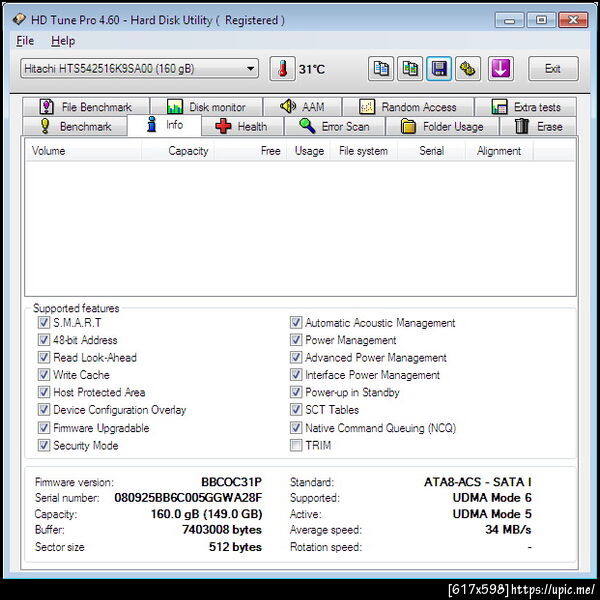Screen dimensions: 600x600
Task: Click the copy info to clipboard icon
Action: pyautogui.click(x=381, y=69)
